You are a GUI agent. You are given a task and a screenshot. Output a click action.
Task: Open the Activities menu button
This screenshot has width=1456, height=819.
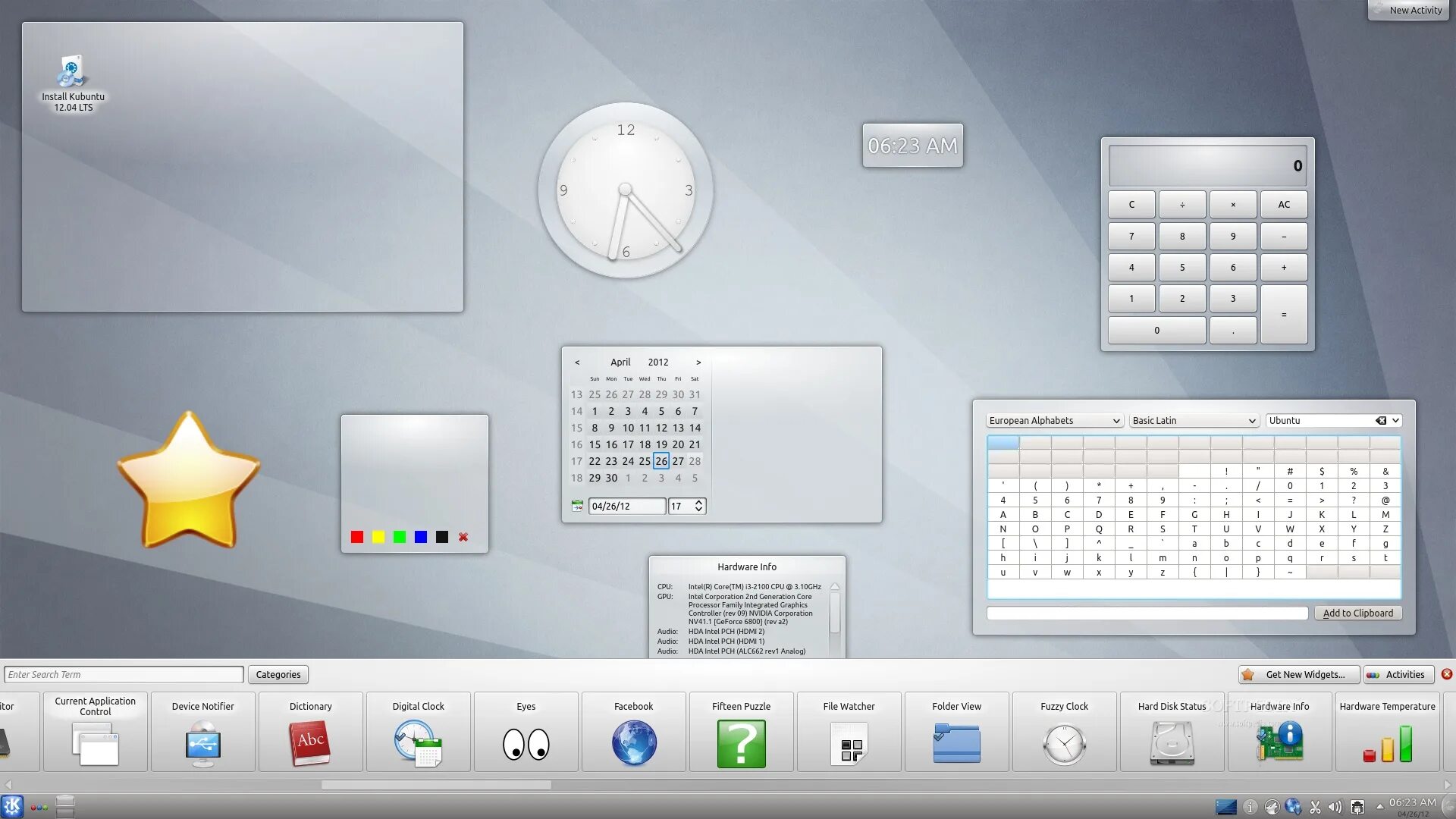point(1398,674)
